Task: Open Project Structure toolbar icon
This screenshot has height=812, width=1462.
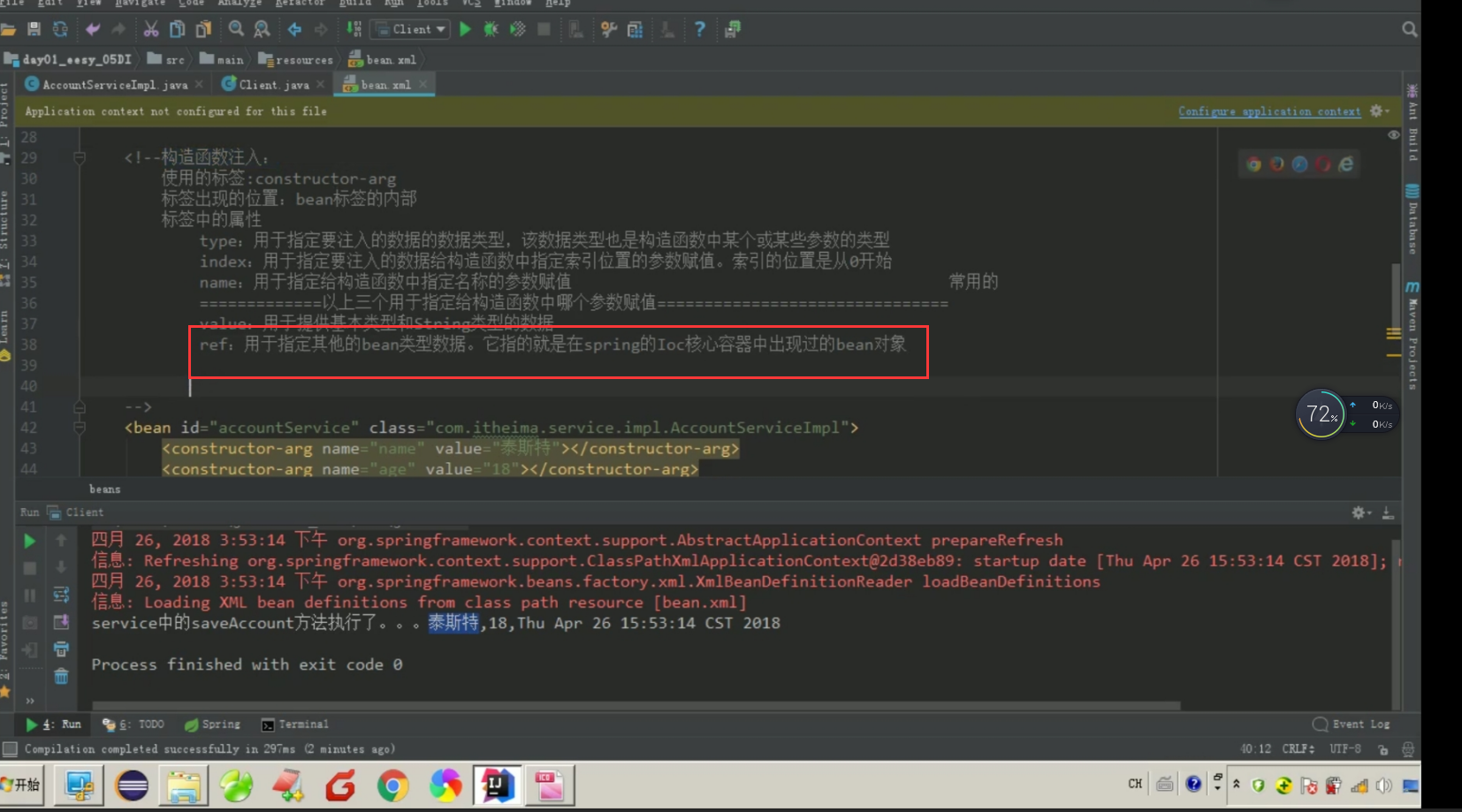Action: tap(635, 29)
